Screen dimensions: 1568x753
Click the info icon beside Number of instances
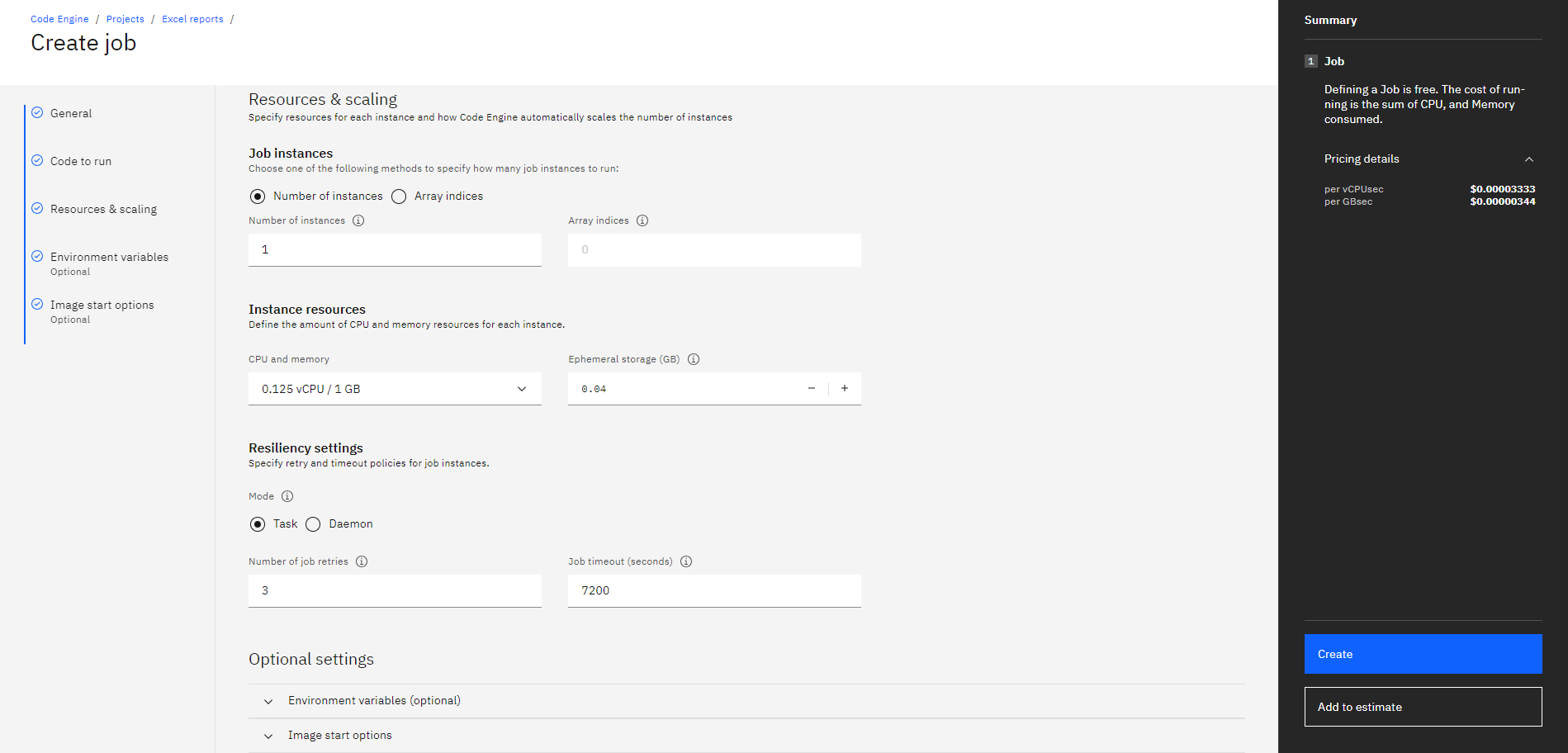pos(358,220)
